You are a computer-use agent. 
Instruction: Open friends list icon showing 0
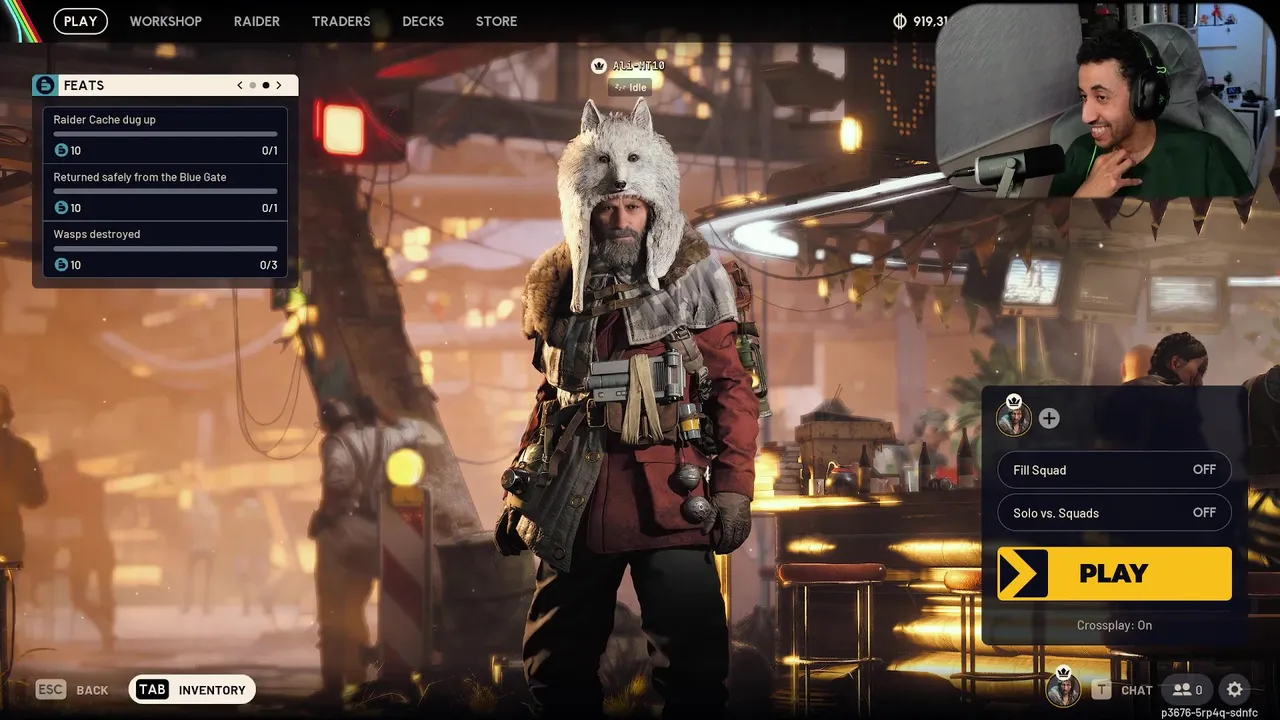coord(1187,690)
